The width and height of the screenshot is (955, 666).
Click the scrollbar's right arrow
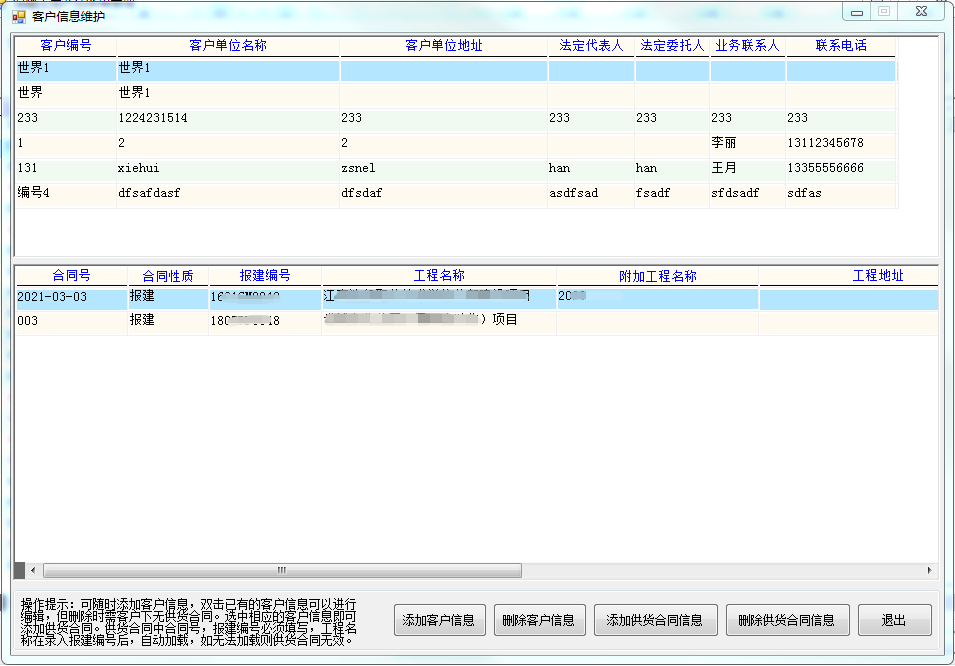point(930,571)
